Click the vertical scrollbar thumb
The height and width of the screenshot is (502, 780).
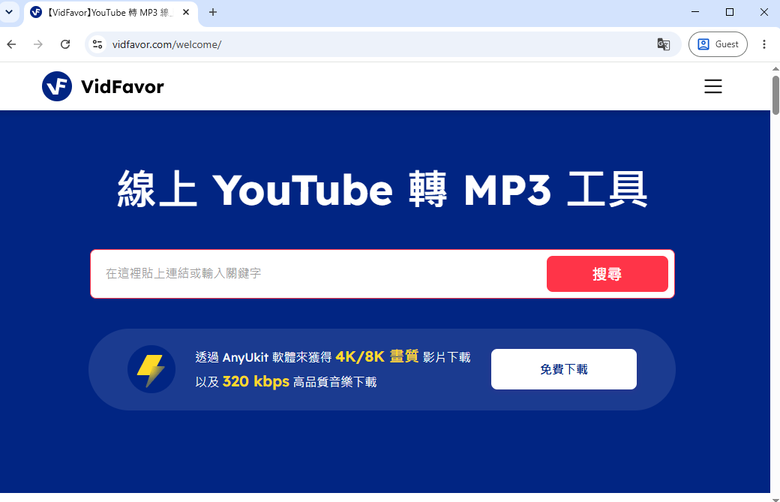[x=775, y=95]
